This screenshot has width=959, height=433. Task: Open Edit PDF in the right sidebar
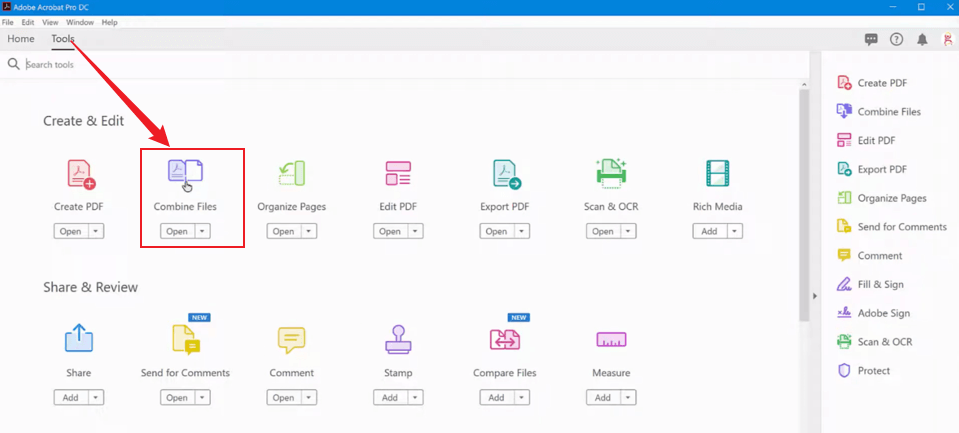[866, 141]
